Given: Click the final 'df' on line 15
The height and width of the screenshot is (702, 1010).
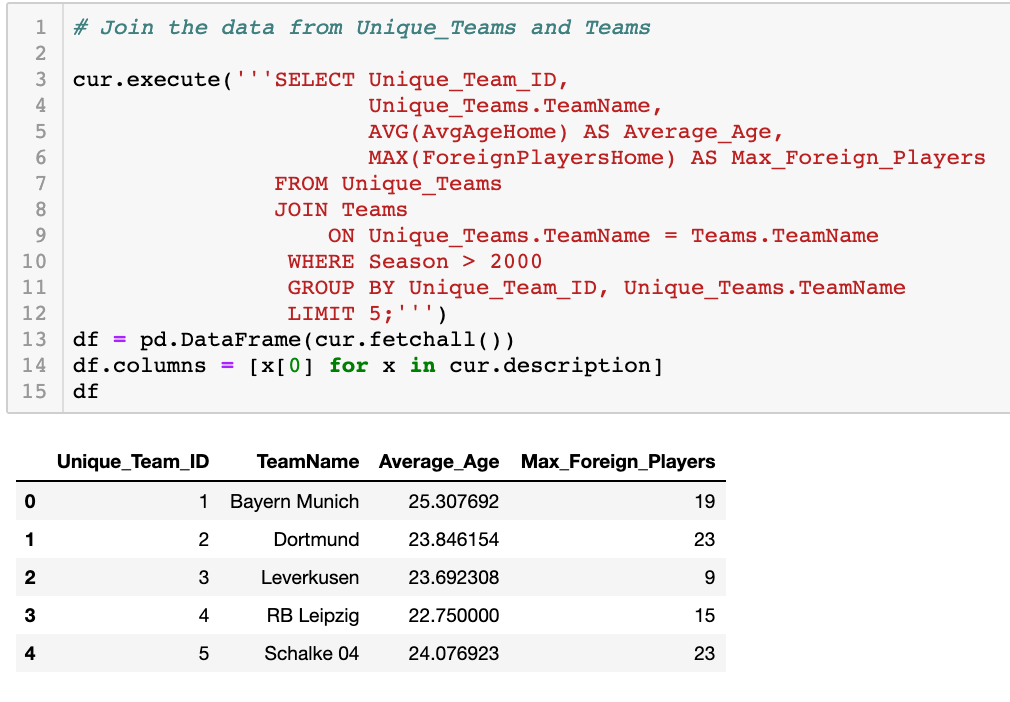Looking at the screenshot, I should point(86,392).
